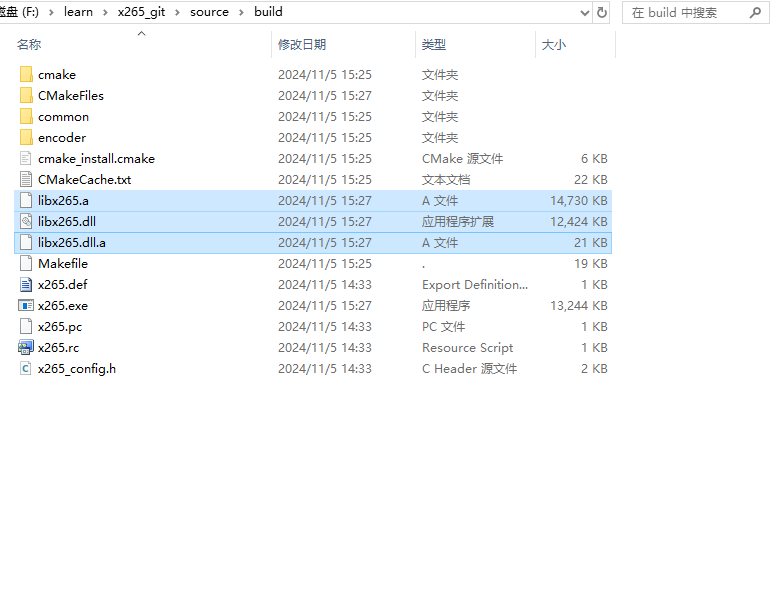Screen dimensions: 782x591
Task: Select the file name libx265.dll.a
Action: tap(72, 242)
